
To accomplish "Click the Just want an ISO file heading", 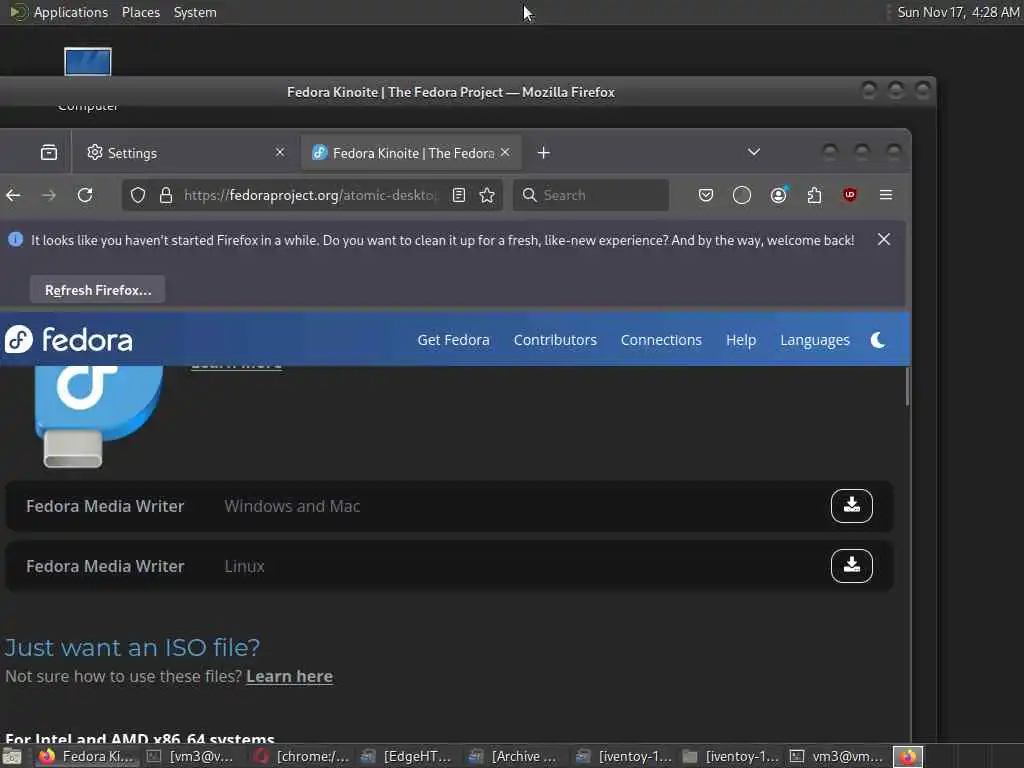I will click(132, 647).
